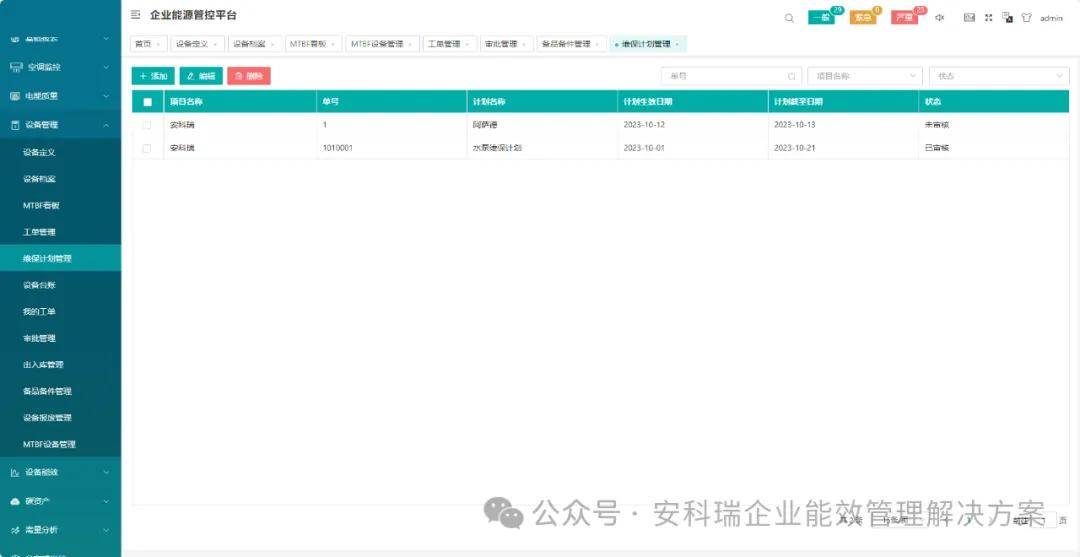Open the red 严重 alarm badge

[x=904, y=18]
